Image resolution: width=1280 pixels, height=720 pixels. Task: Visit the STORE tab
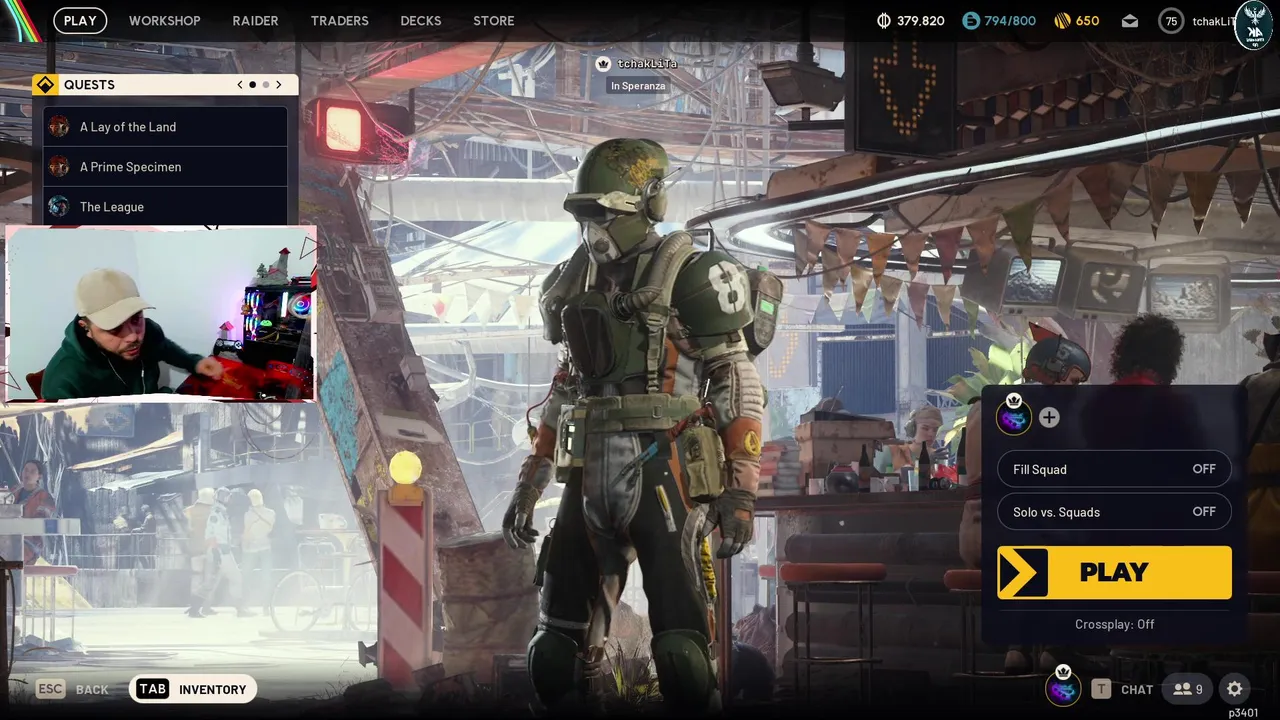pyautogui.click(x=493, y=20)
